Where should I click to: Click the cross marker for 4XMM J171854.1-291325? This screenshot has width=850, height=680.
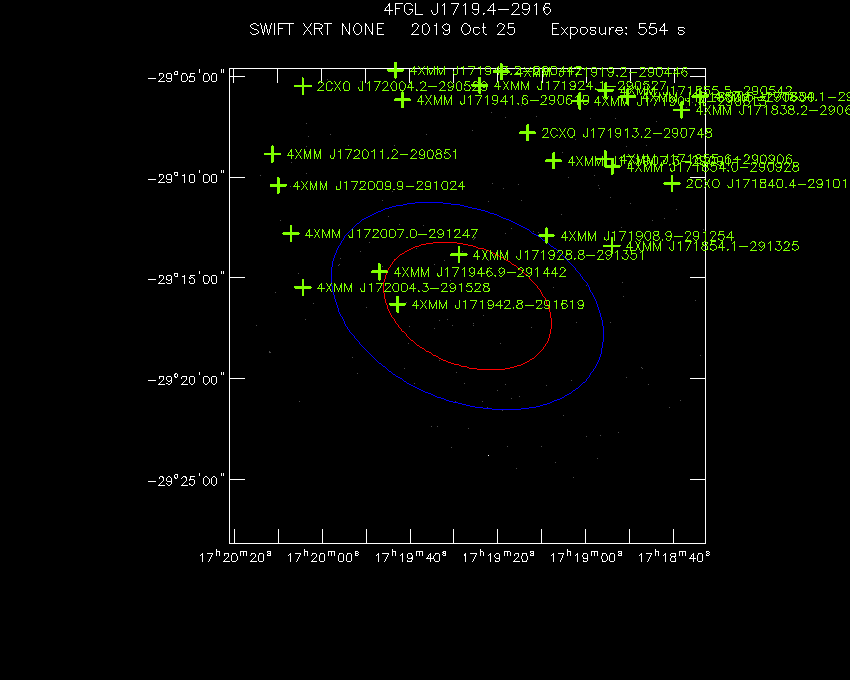611,246
